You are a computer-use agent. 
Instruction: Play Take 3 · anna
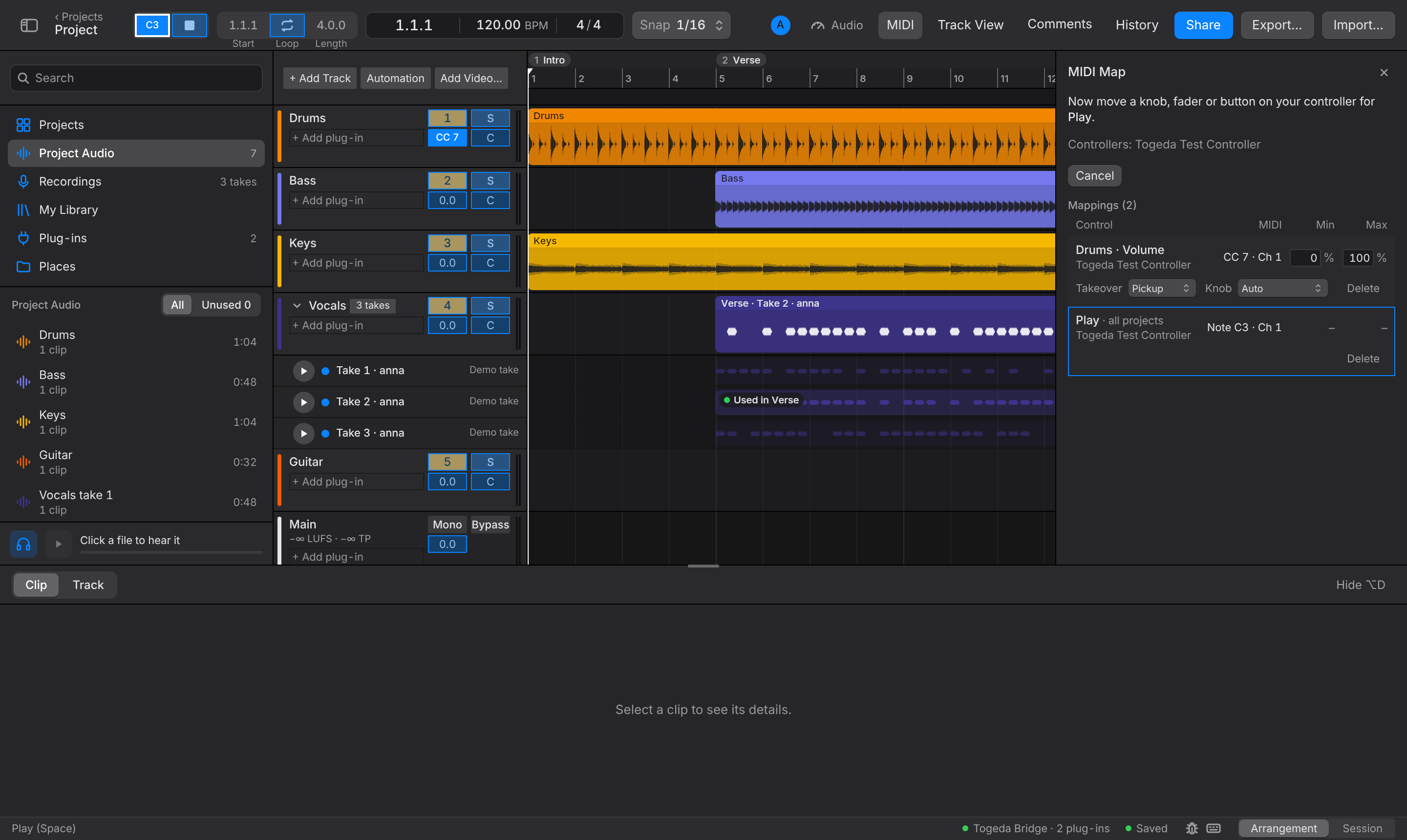(x=303, y=433)
